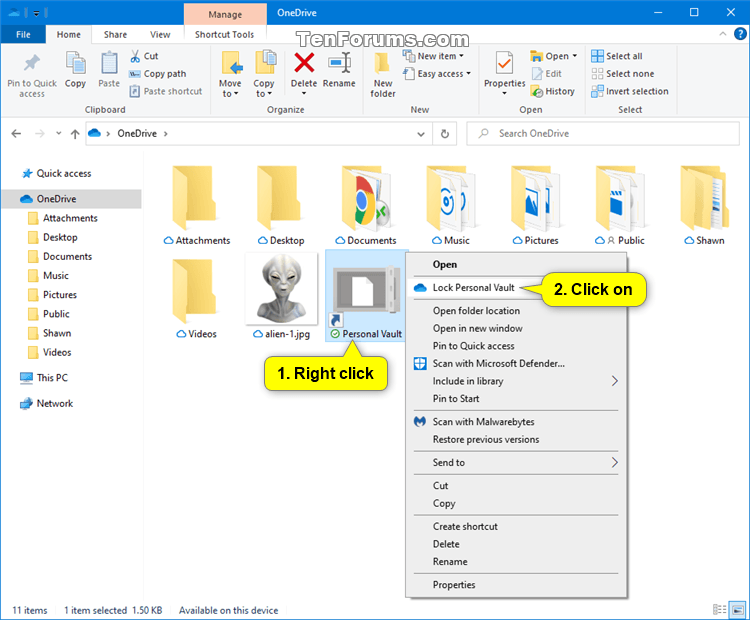The width and height of the screenshot is (750, 620).
Task: Choose Open folder location
Action: (x=476, y=311)
